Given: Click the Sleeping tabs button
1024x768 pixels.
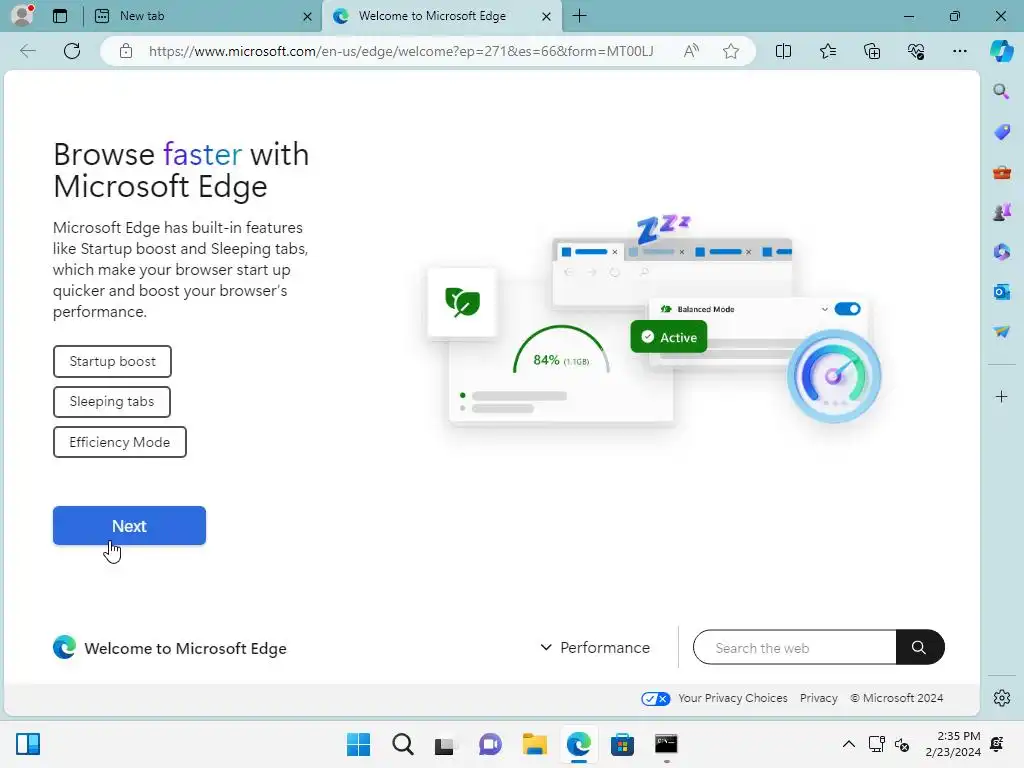Looking at the screenshot, I should click(x=112, y=402).
